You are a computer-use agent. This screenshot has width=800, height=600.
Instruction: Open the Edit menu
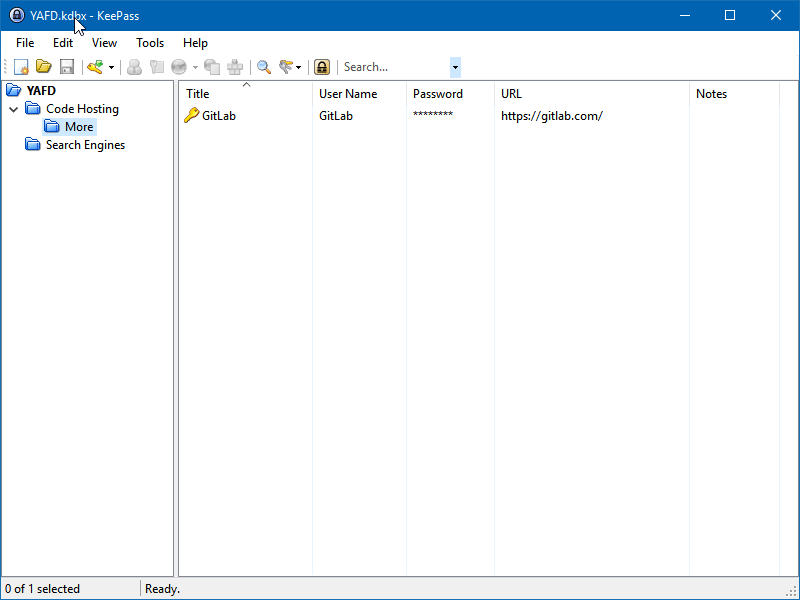[63, 43]
